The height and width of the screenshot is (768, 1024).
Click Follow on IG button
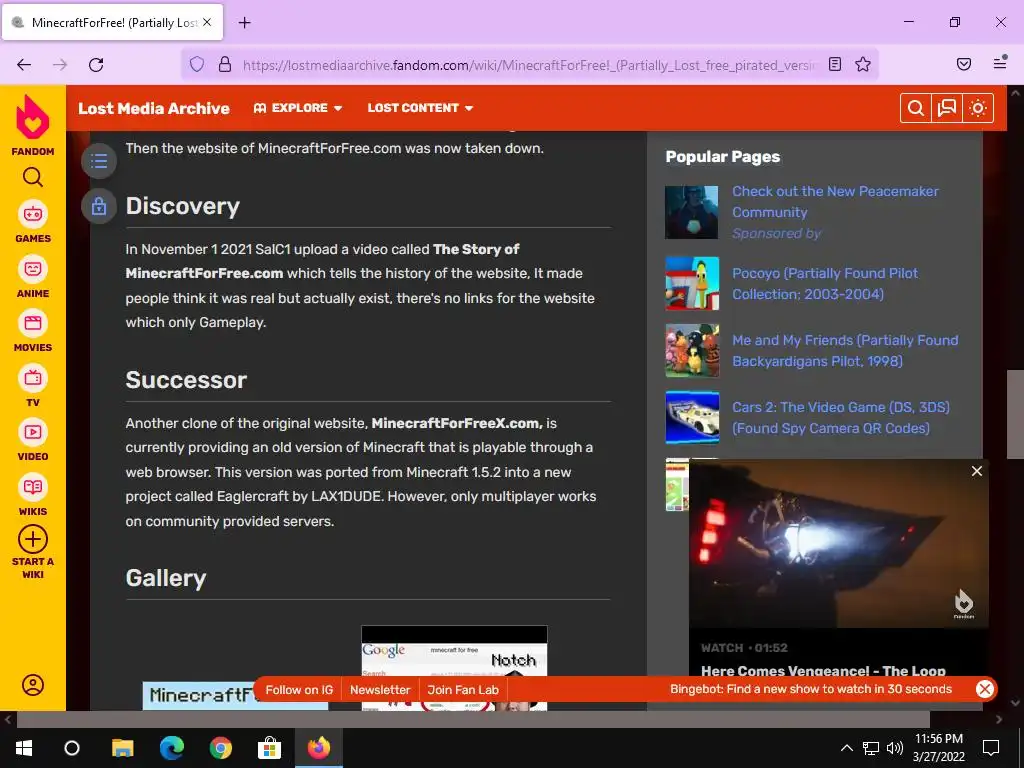299,690
